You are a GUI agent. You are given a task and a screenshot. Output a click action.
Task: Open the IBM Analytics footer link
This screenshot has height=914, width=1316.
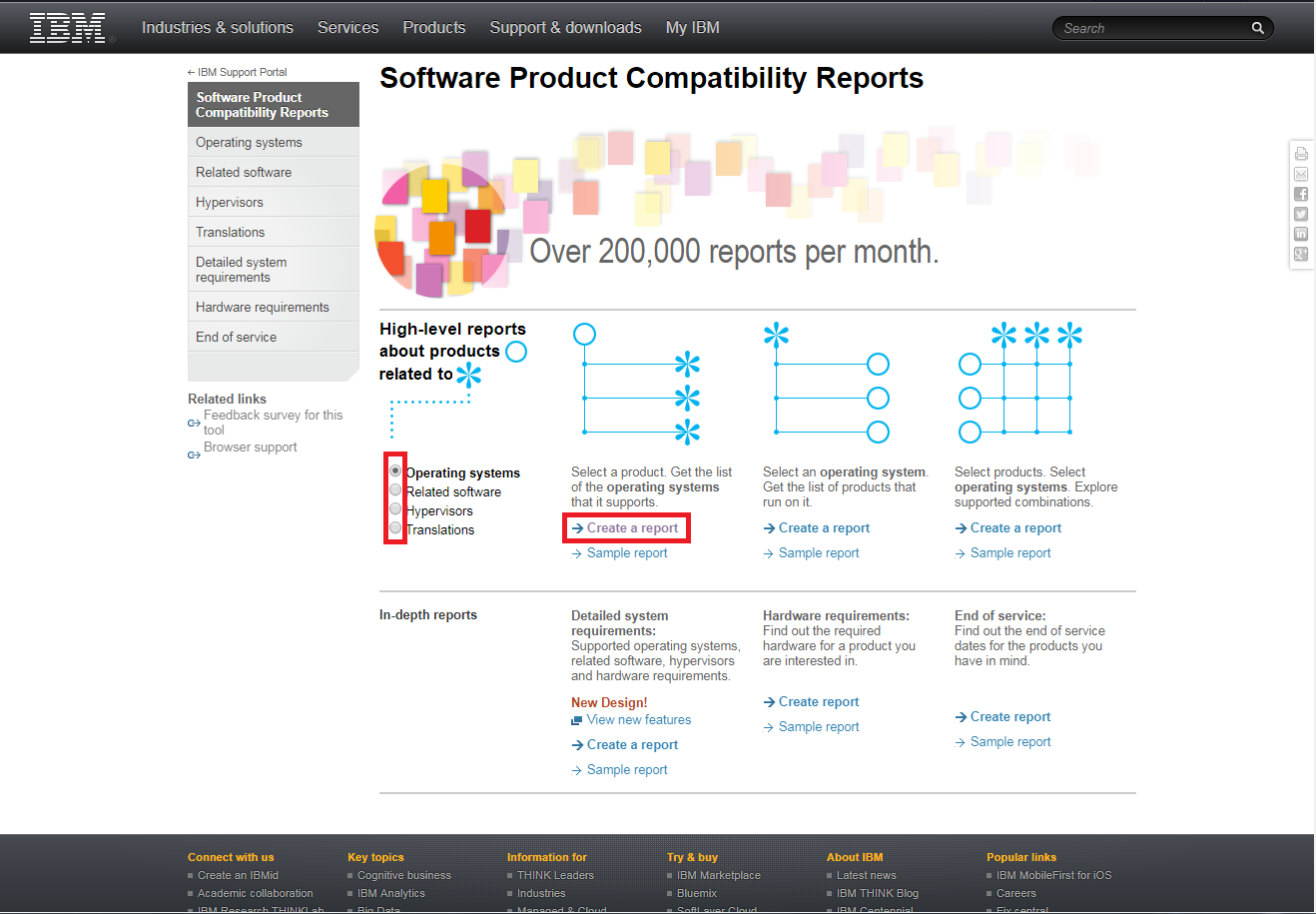(391, 893)
